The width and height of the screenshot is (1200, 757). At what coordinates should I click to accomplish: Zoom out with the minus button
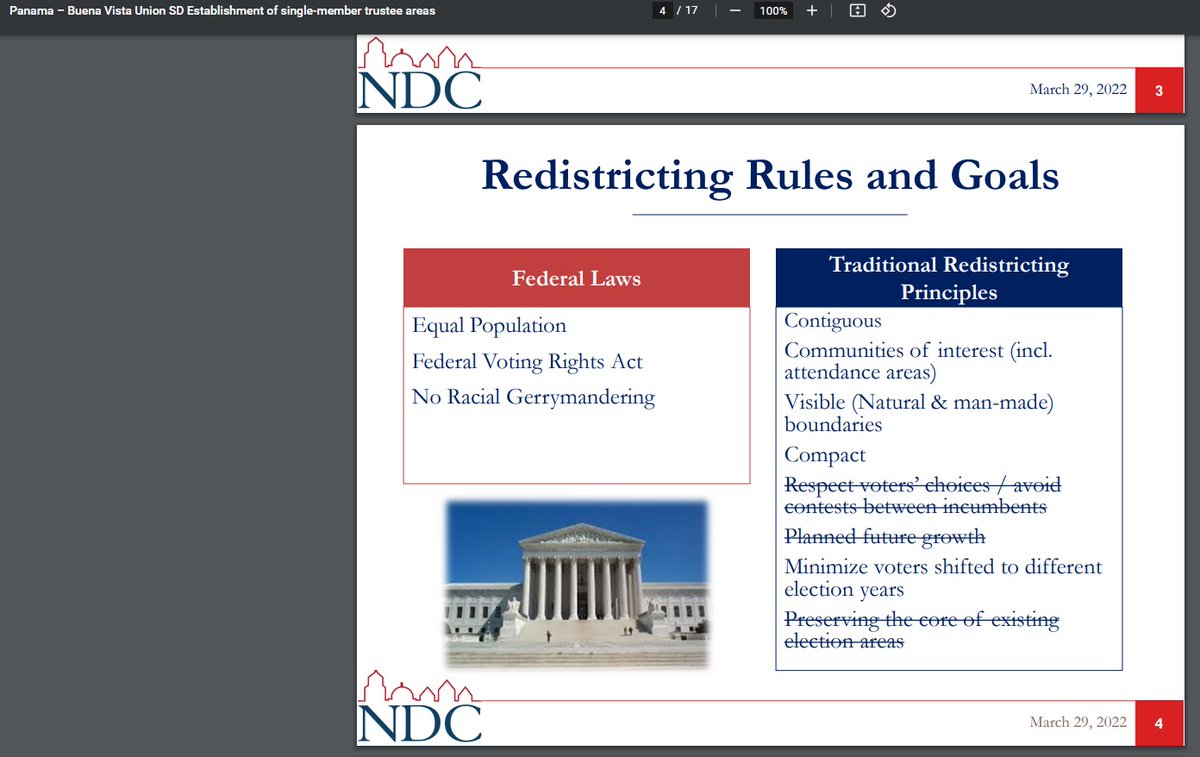point(735,11)
